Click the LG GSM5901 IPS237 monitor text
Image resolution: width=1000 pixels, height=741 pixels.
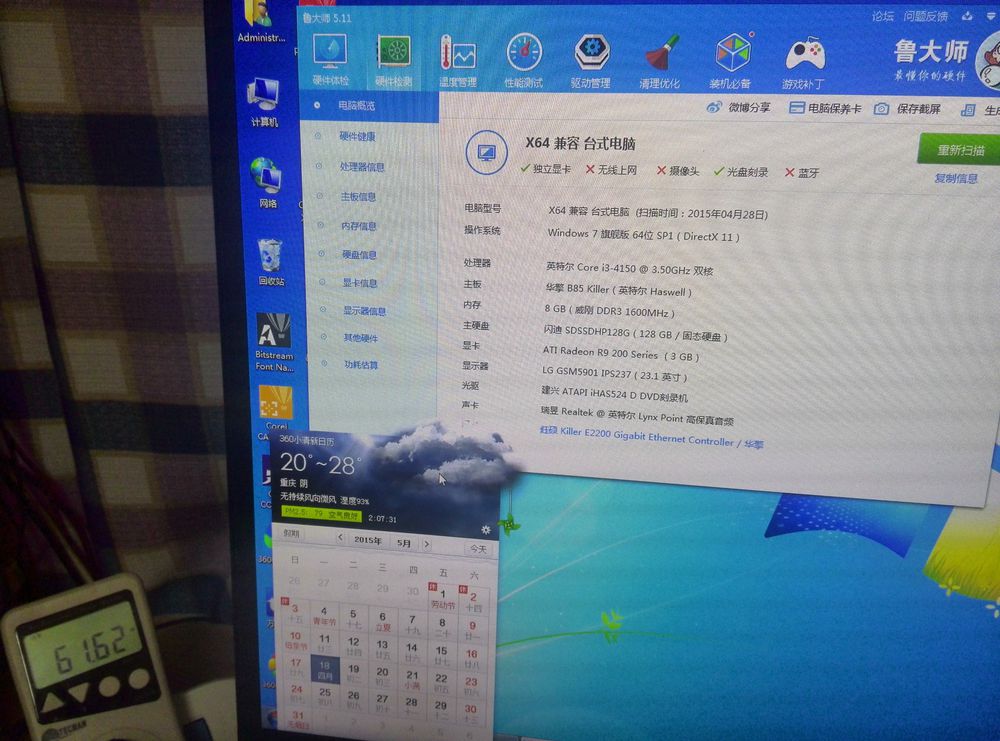[x=614, y=373]
